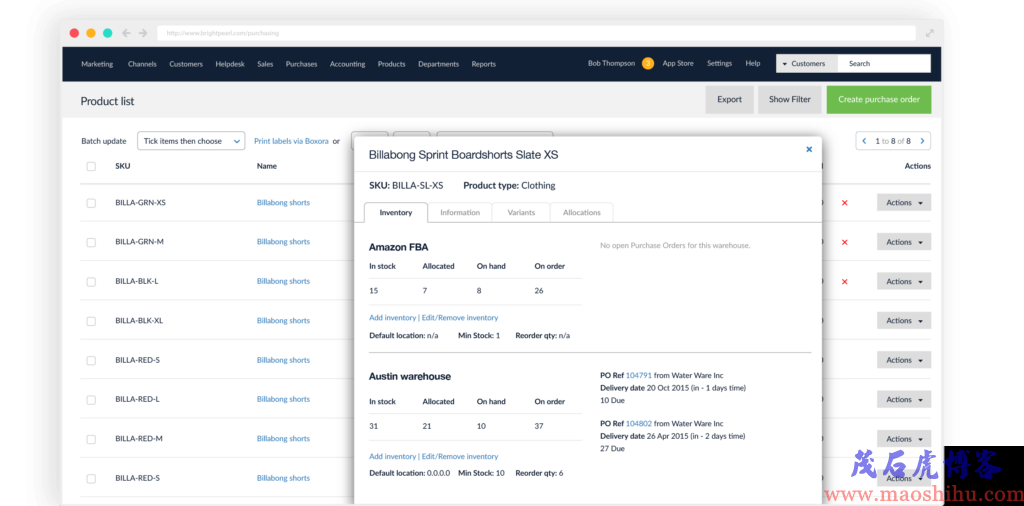Open Actions dropdown for BILLA-BLK-XL

pyautogui.click(x=904, y=321)
